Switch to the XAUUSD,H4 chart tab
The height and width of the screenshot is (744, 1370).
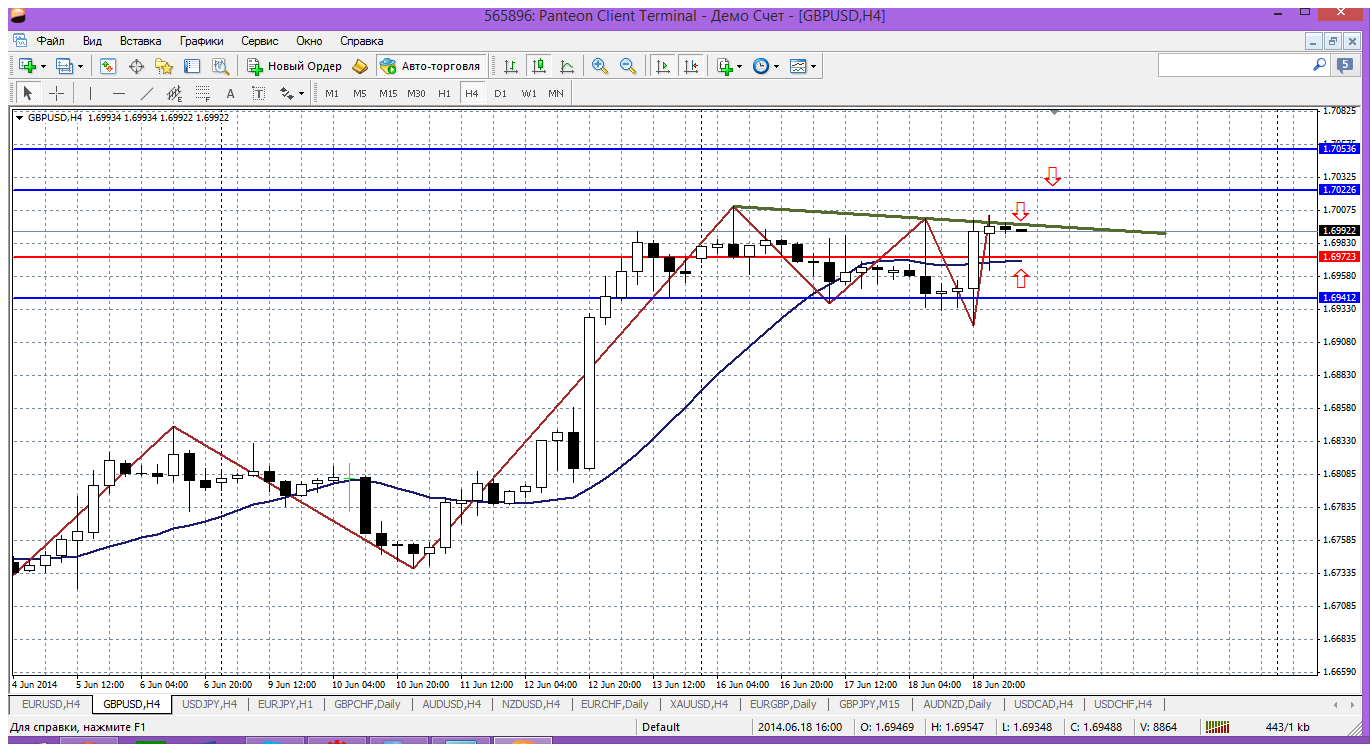pos(699,704)
